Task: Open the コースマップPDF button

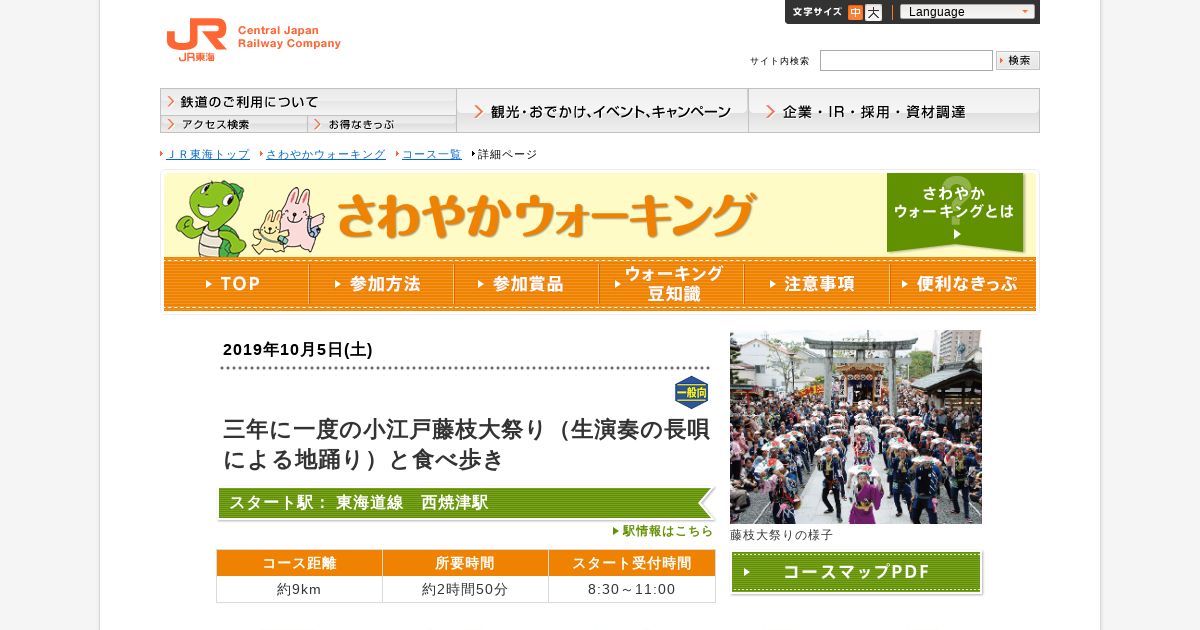Action: click(x=856, y=573)
